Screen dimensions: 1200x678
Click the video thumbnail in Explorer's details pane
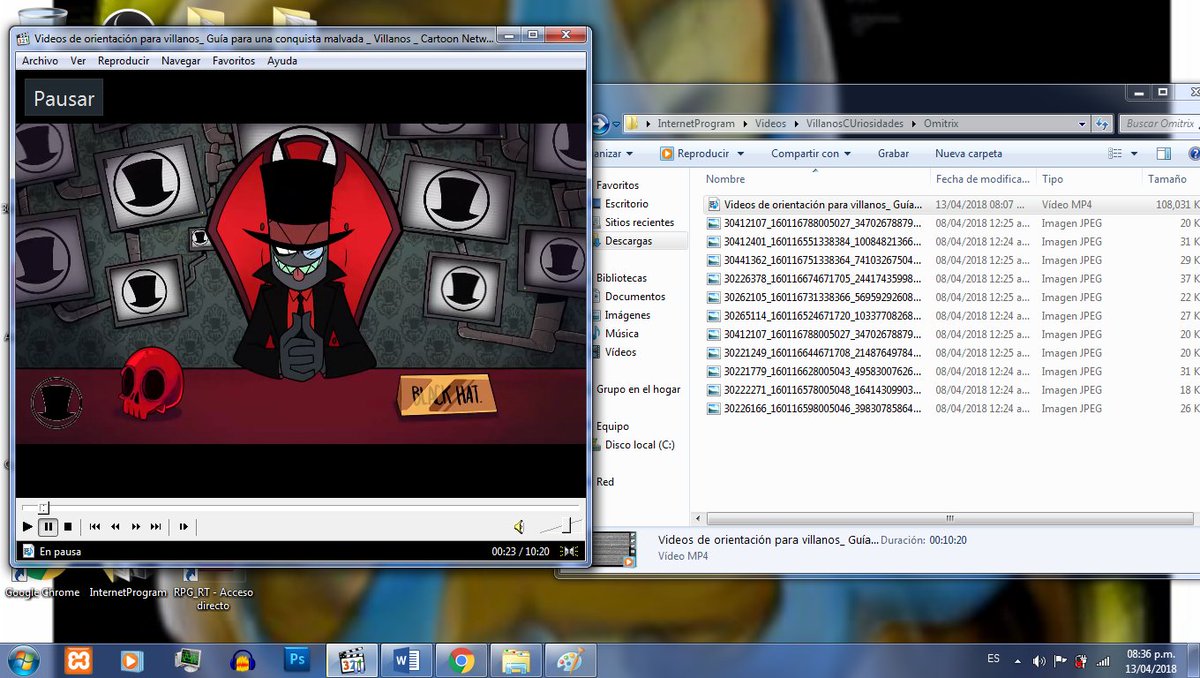[616, 549]
